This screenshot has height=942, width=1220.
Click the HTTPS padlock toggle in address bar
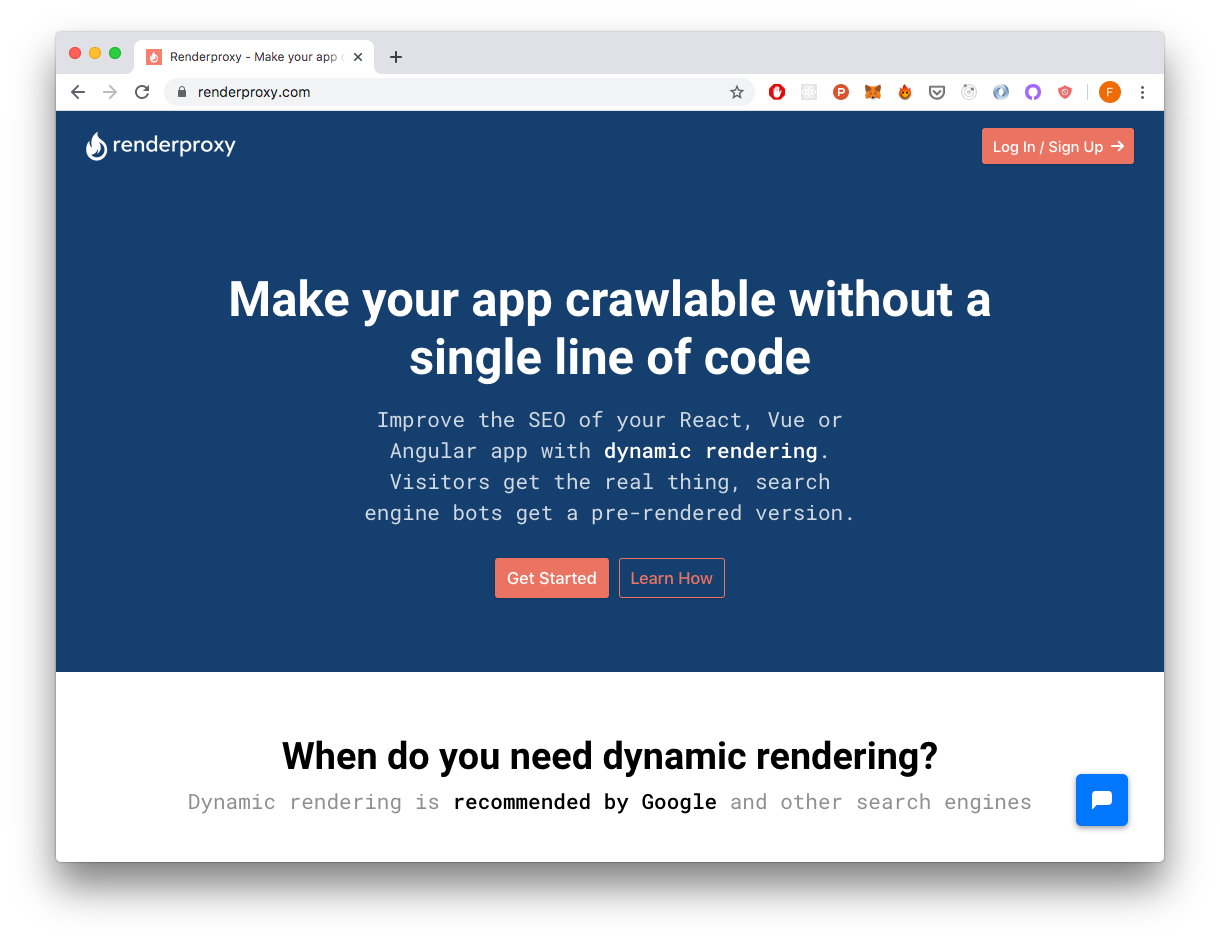coord(182,91)
